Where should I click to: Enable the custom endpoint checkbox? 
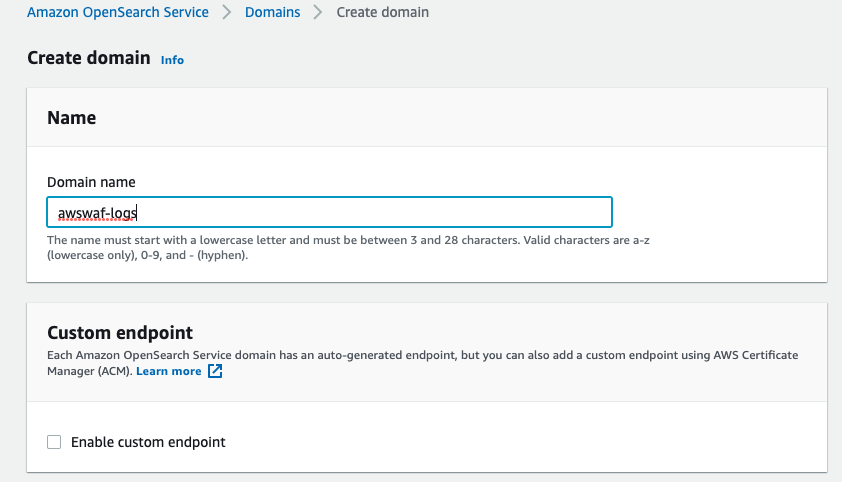click(x=54, y=442)
